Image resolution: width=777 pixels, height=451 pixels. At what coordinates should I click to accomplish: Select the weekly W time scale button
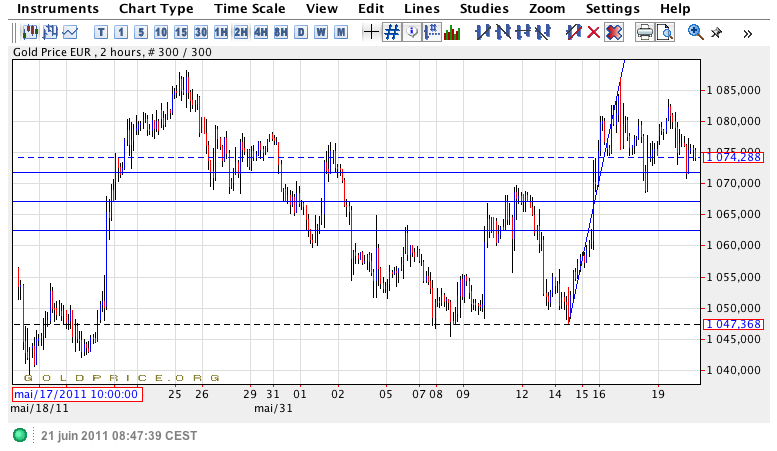[321, 32]
